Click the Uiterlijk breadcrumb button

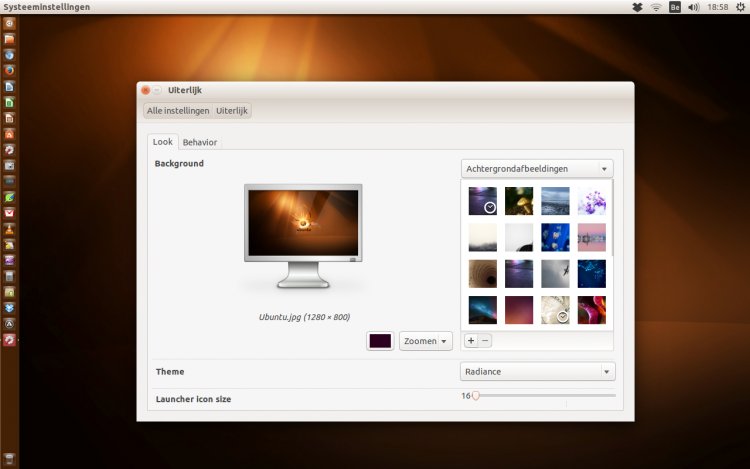coord(232,110)
